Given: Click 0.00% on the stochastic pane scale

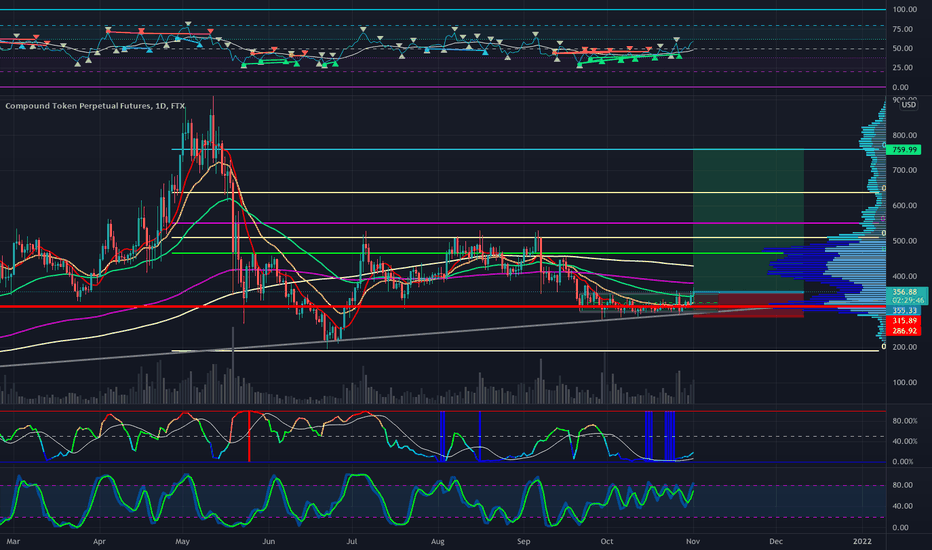Looking at the screenshot, I should pyautogui.click(x=903, y=462).
